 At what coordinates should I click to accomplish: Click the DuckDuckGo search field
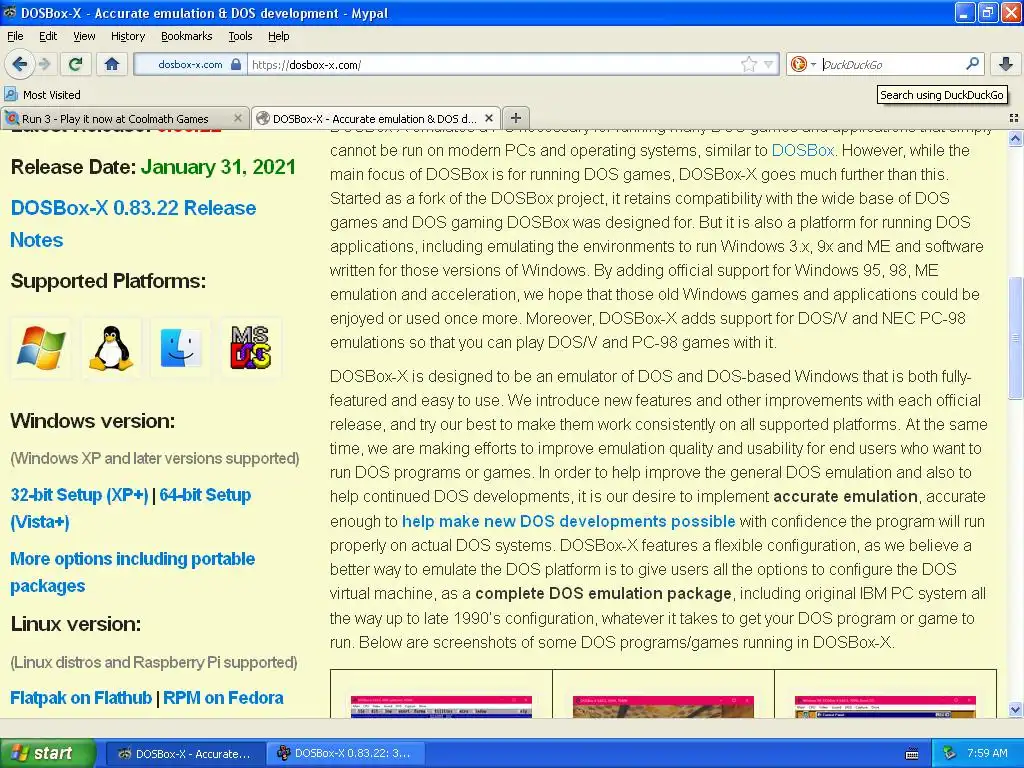tap(891, 64)
